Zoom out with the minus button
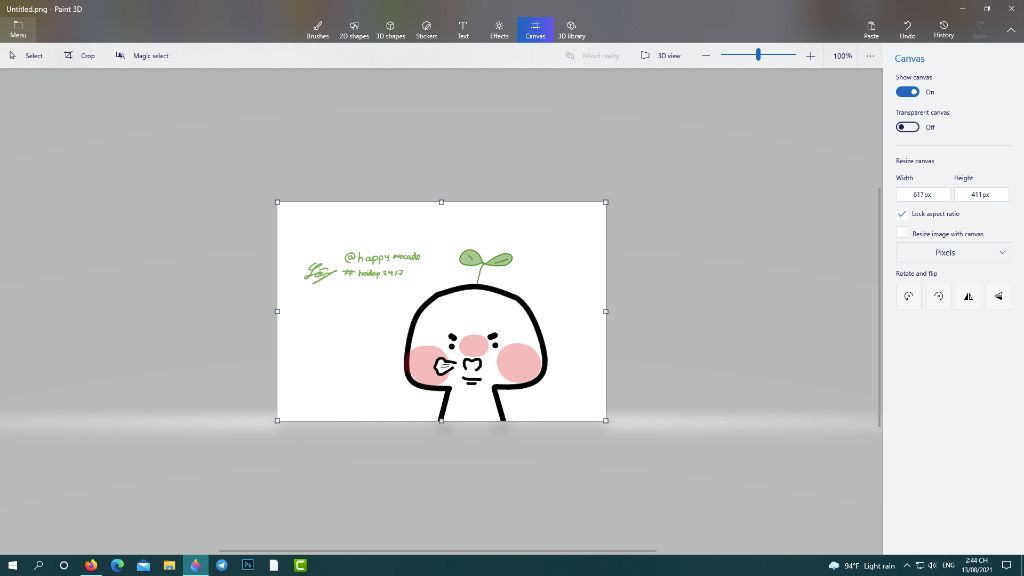The width and height of the screenshot is (1024, 576). (x=706, y=56)
